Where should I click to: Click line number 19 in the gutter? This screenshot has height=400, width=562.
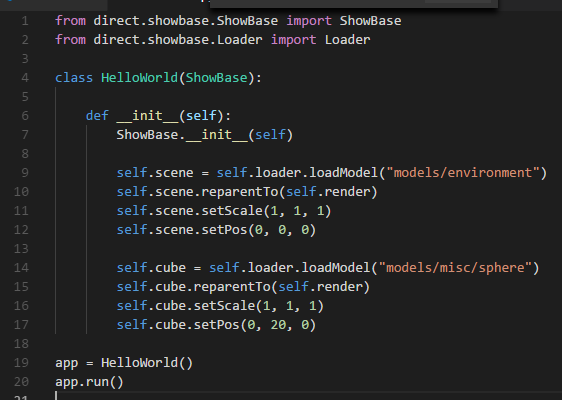coord(21,363)
